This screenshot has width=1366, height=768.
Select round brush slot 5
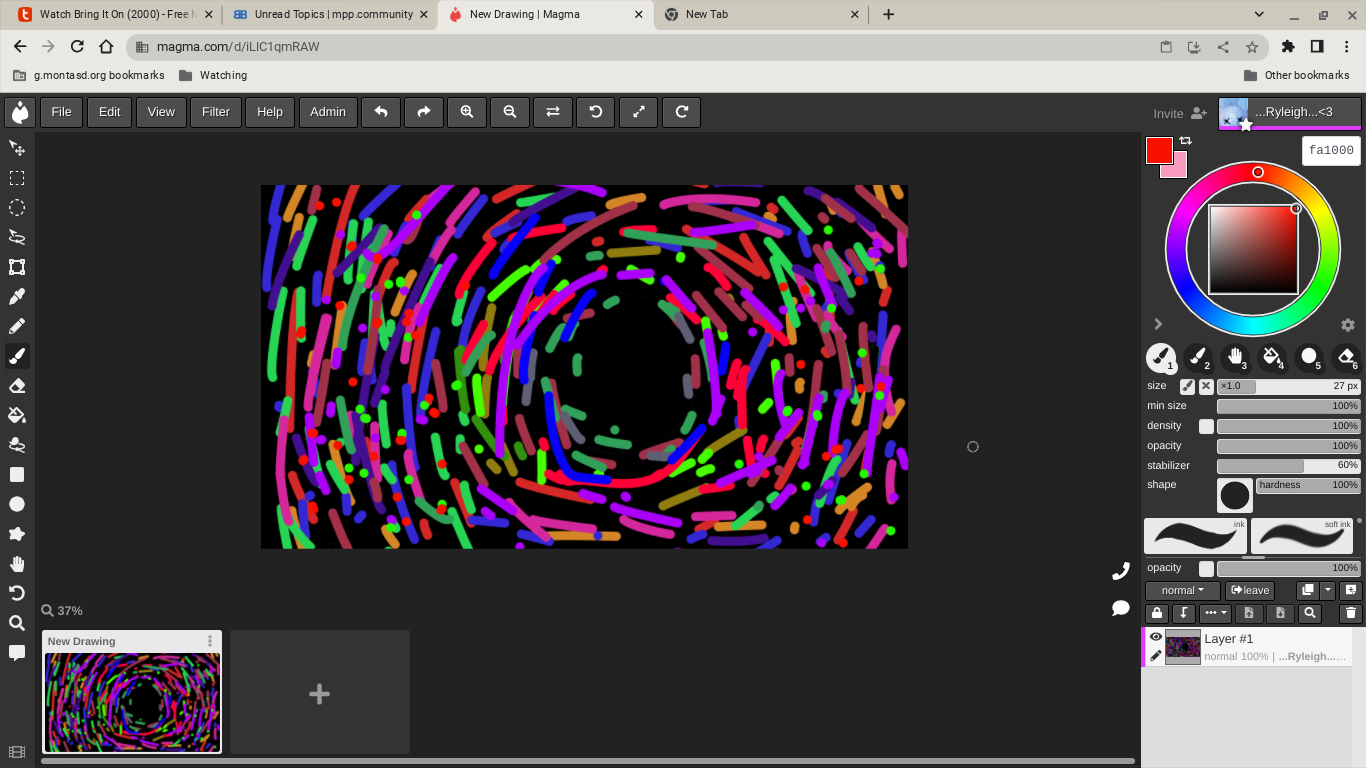click(x=1309, y=357)
